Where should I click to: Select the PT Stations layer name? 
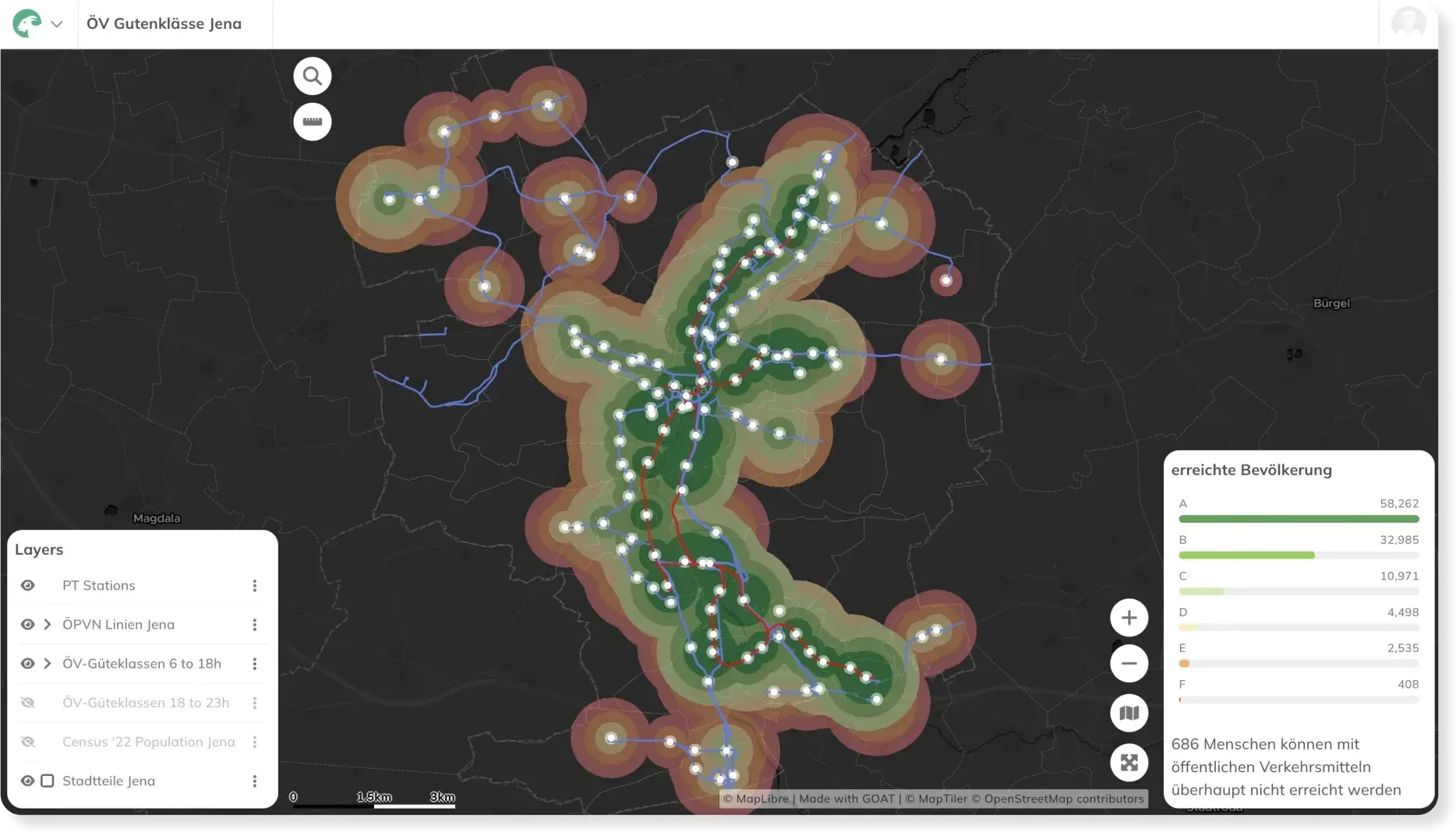pos(99,585)
